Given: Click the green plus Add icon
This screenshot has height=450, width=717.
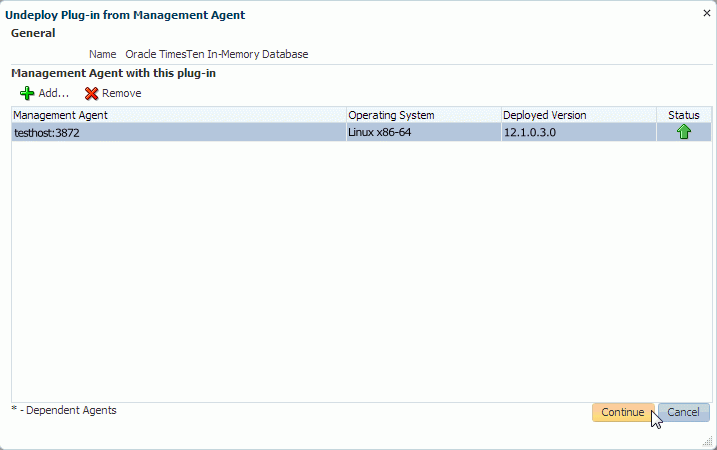Looking at the screenshot, I should 27,93.
